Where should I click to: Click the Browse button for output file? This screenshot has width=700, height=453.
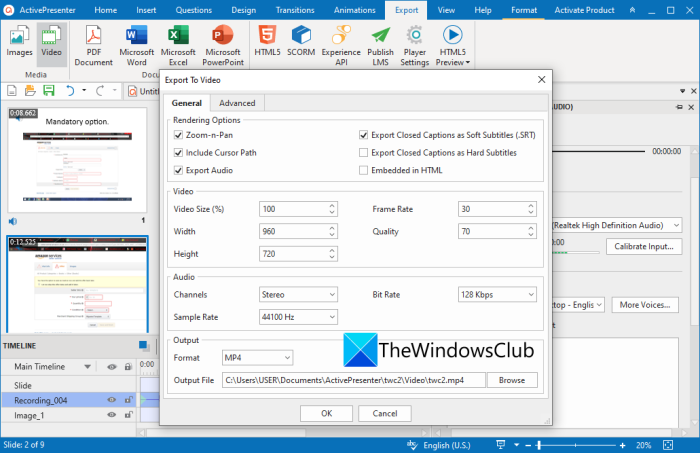pos(512,380)
